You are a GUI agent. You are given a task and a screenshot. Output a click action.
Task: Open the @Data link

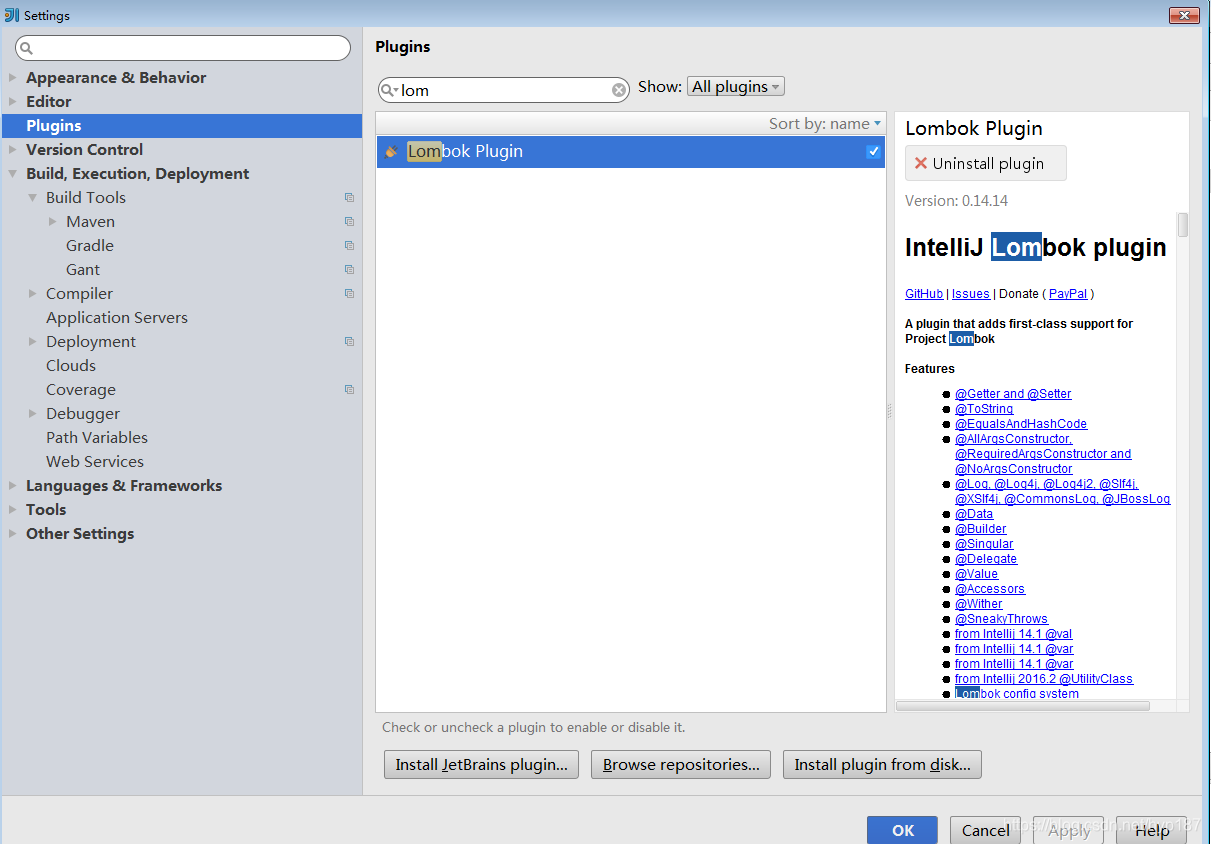click(974, 514)
